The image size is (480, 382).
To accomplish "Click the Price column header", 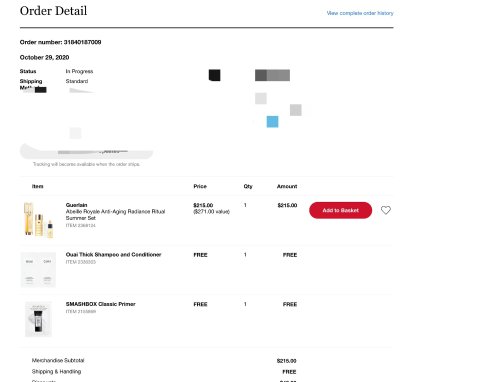I will pos(200,186).
